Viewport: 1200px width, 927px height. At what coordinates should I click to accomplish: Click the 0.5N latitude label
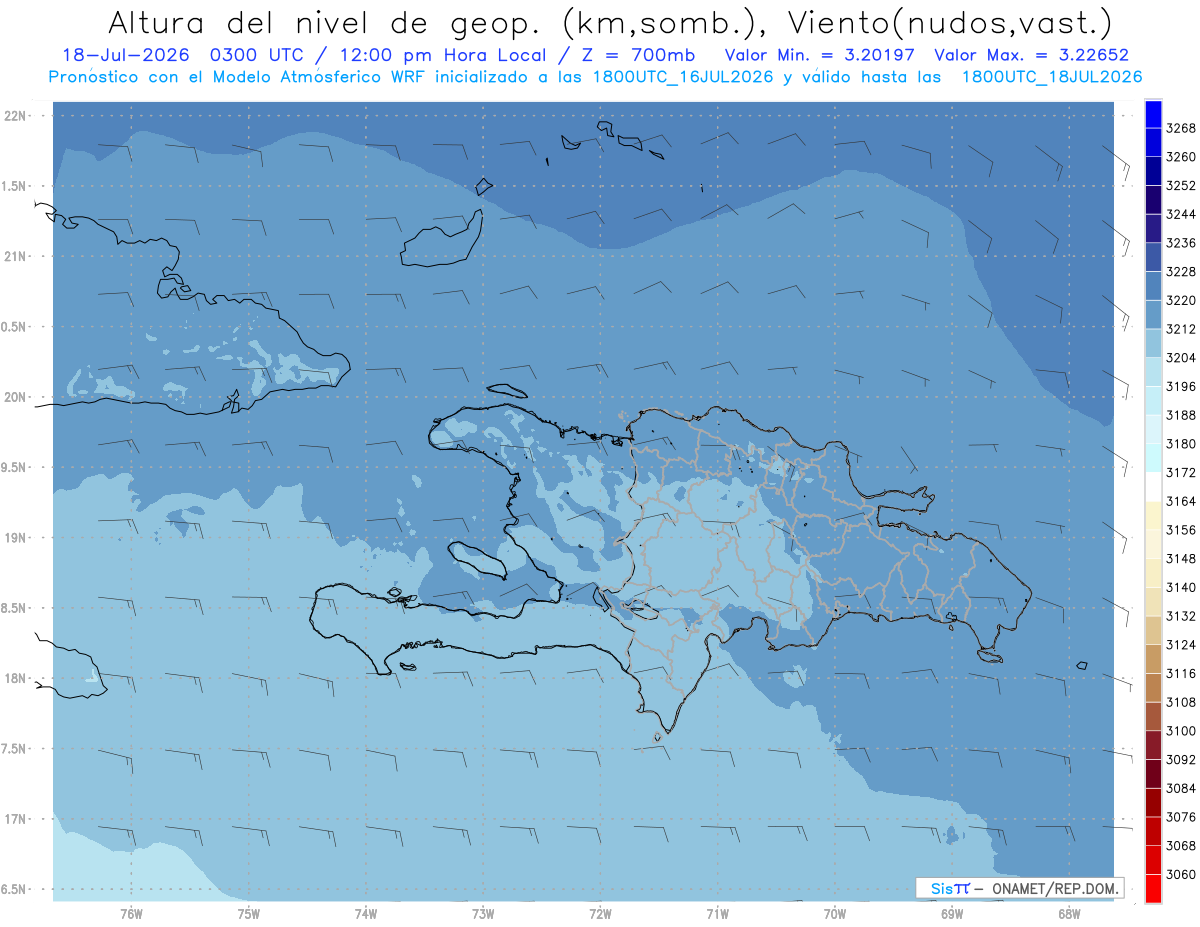14,327
